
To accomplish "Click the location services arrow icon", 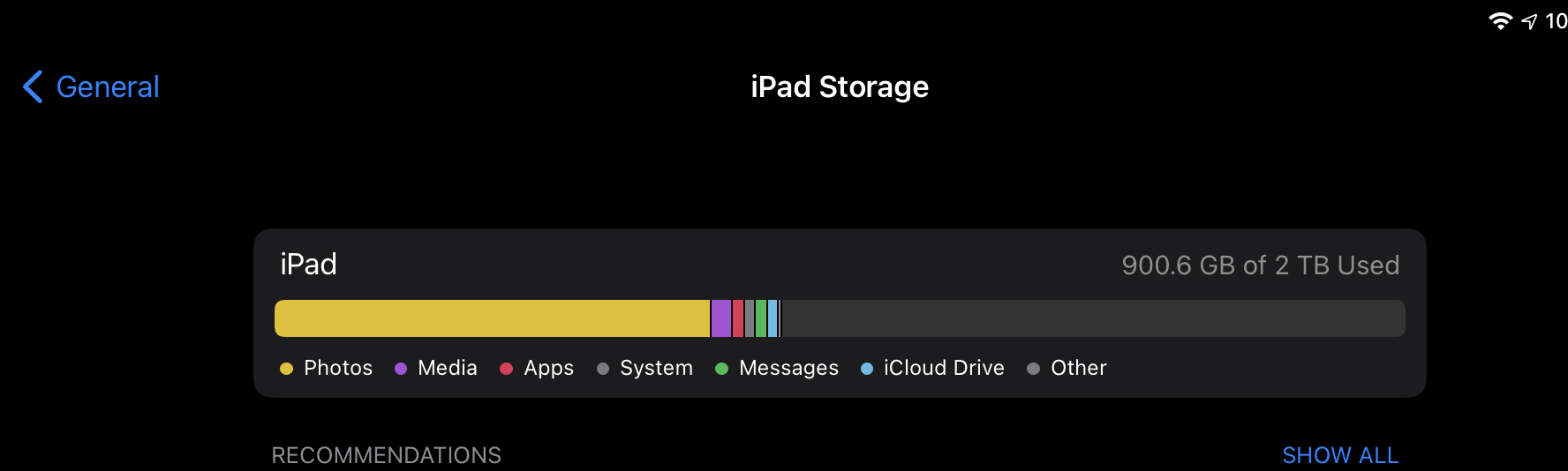I will 1530,22.
